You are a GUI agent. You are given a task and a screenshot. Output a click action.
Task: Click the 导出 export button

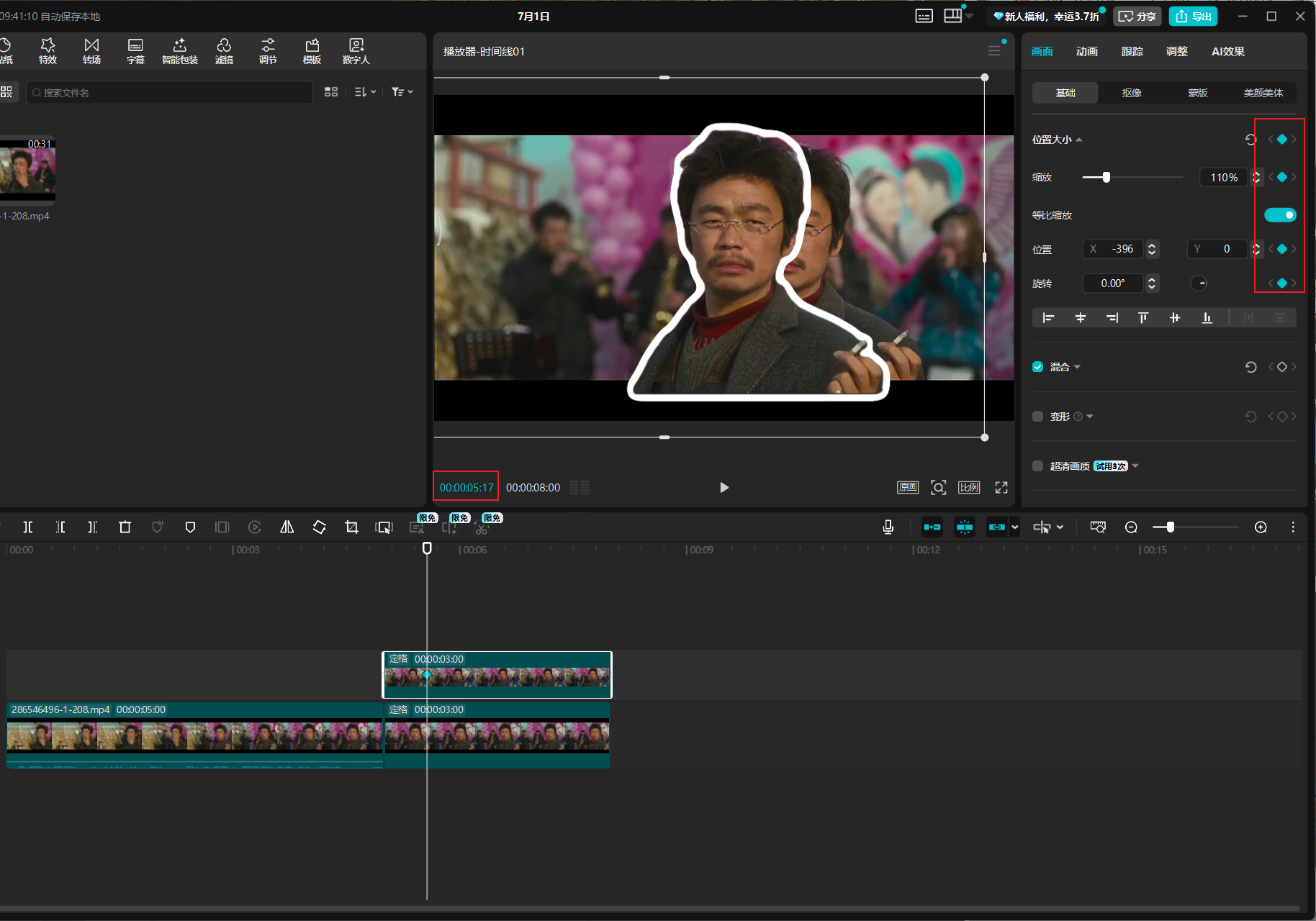tap(1193, 16)
